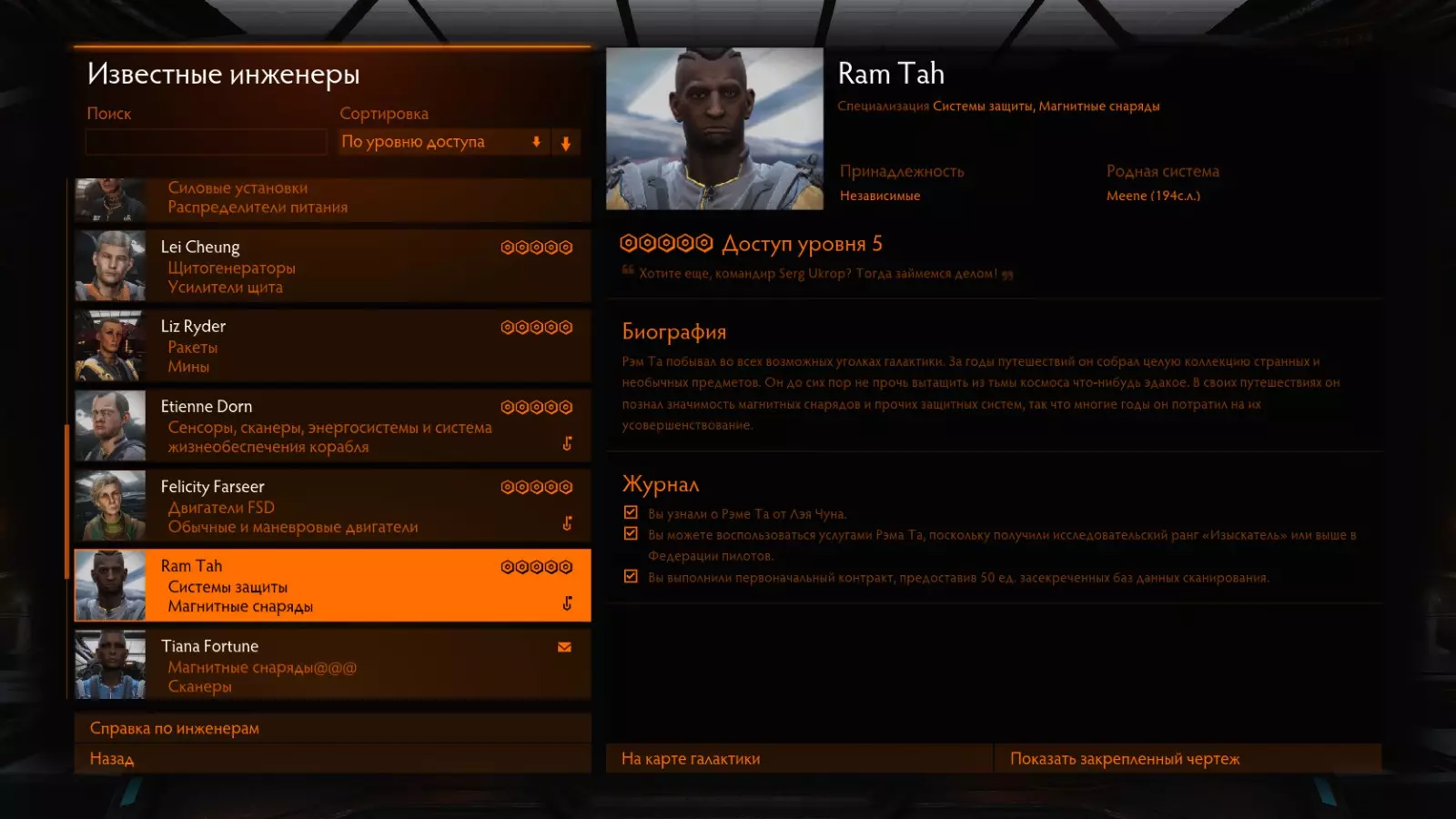Click Liz Ryder's access level rank icons
The width and height of the screenshot is (1456, 819).
pyautogui.click(x=537, y=328)
